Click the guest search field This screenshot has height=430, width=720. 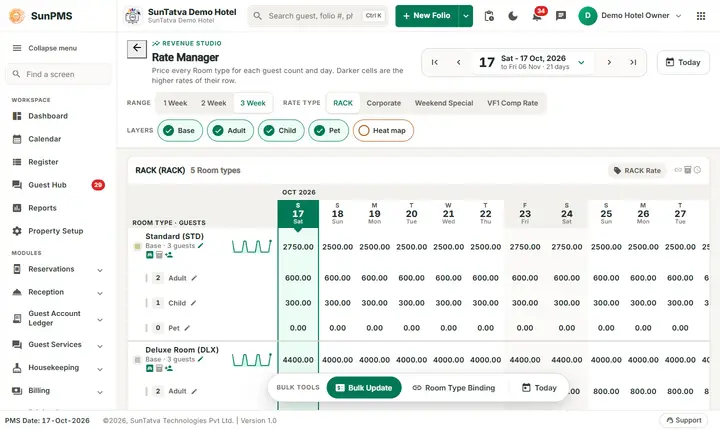[318, 16]
